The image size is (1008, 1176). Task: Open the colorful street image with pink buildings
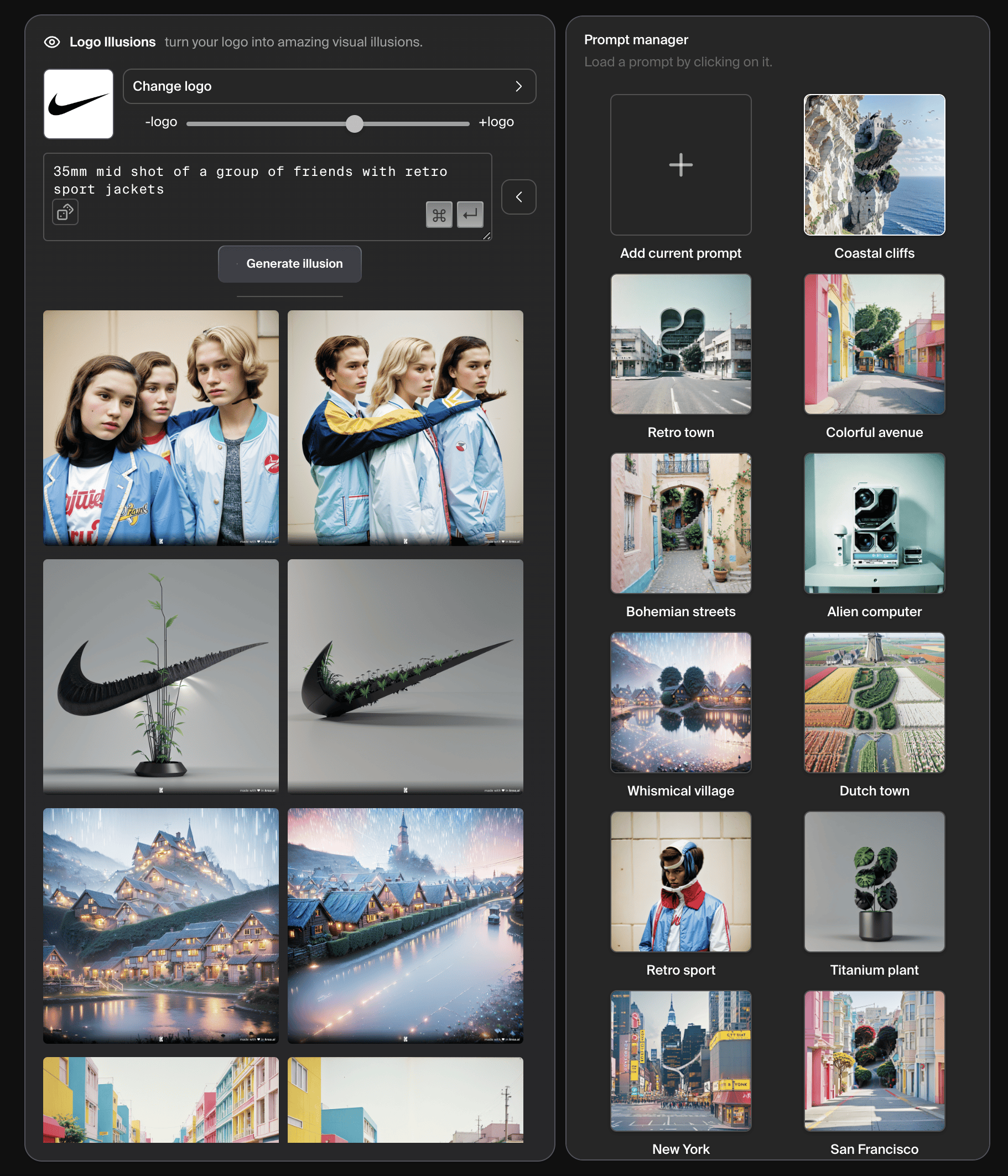[161, 1099]
